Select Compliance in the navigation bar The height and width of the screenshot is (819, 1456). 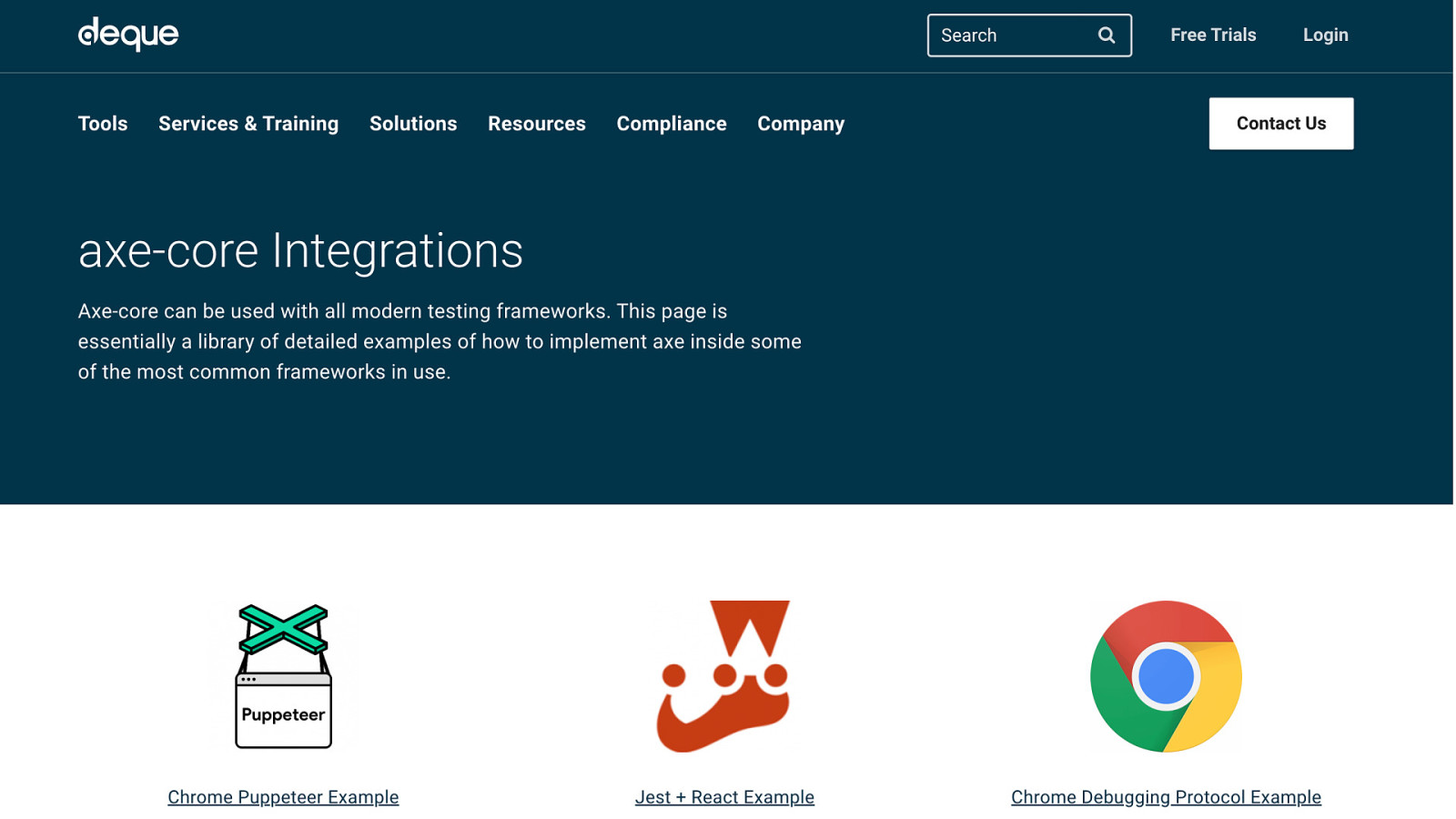672,124
